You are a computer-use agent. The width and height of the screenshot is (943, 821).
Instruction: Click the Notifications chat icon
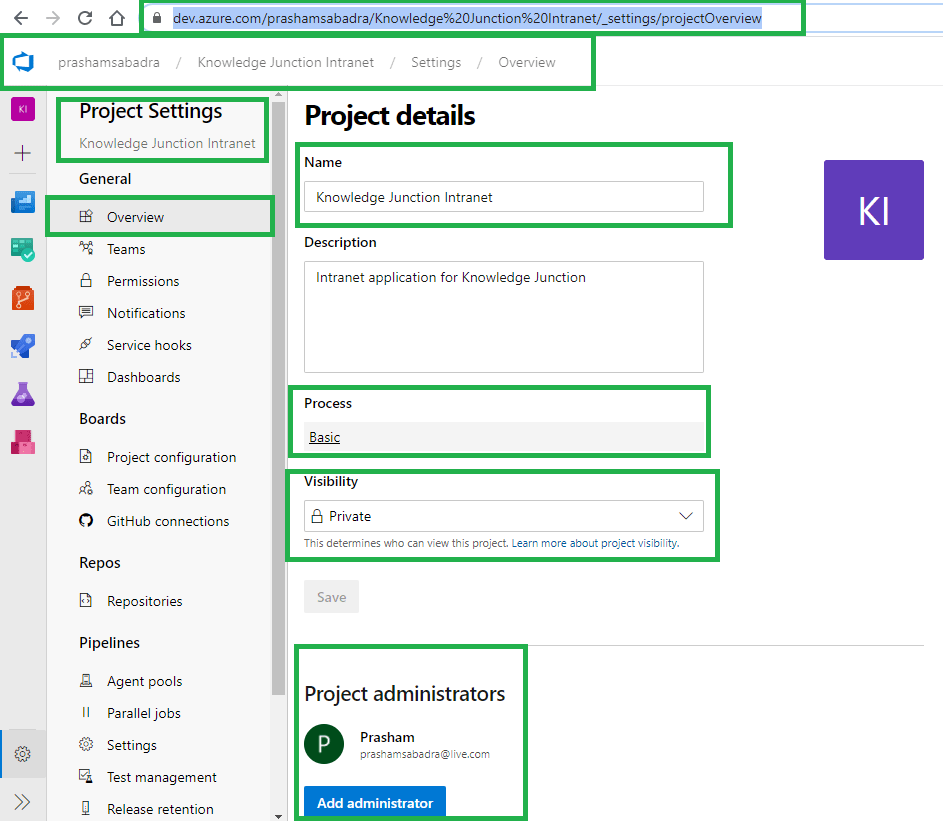(86, 312)
